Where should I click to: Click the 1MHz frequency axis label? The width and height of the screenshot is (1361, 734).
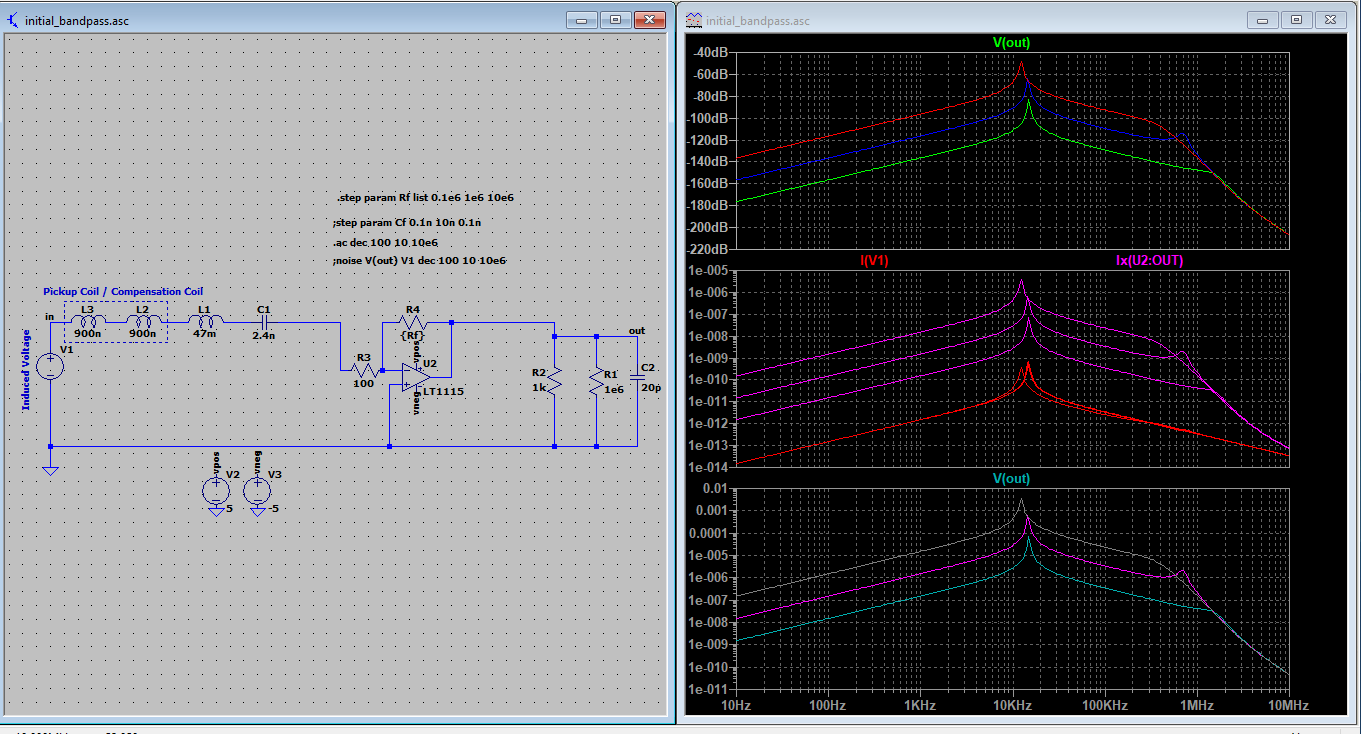click(x=1196, y=706)
